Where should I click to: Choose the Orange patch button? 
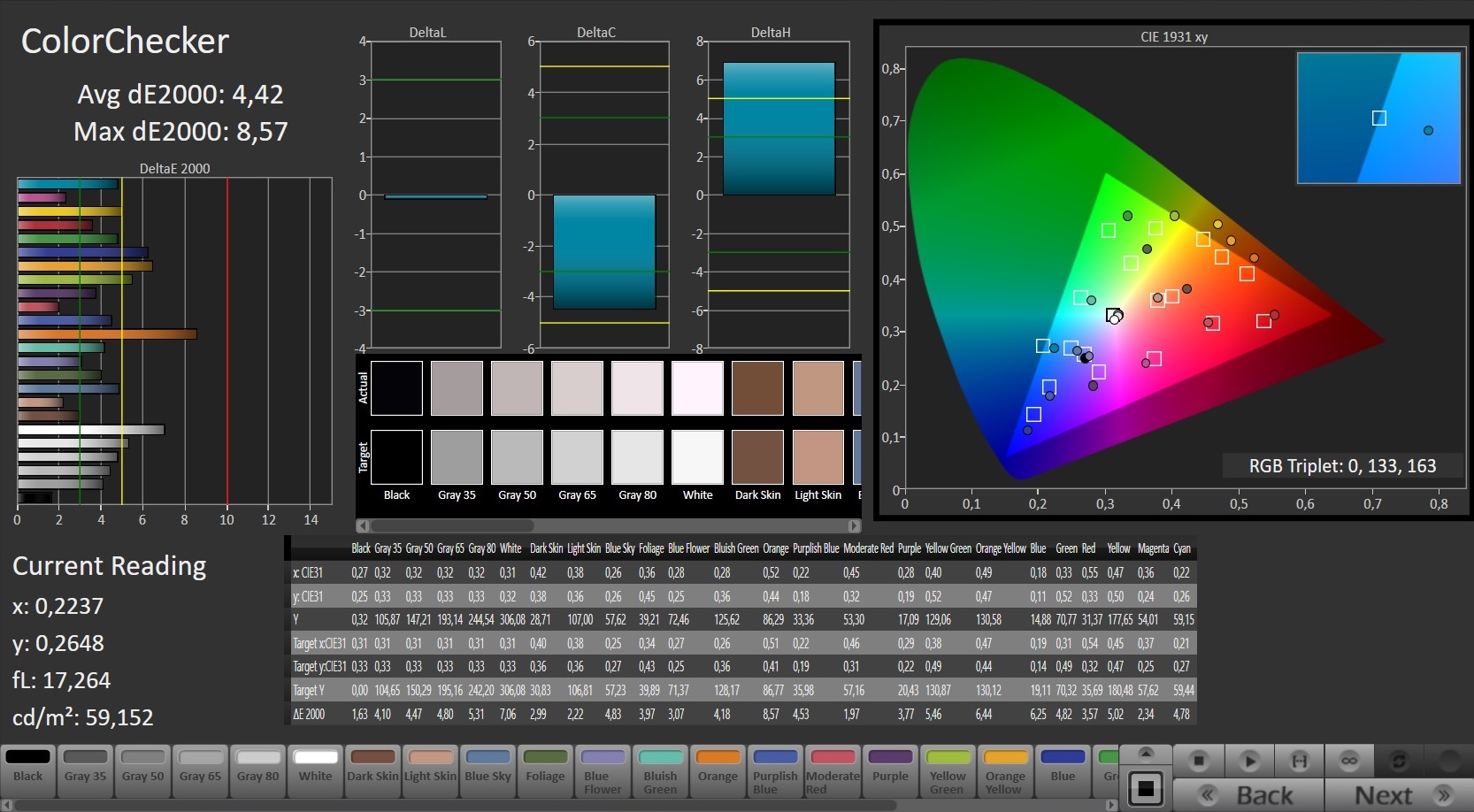click(718, 767)
